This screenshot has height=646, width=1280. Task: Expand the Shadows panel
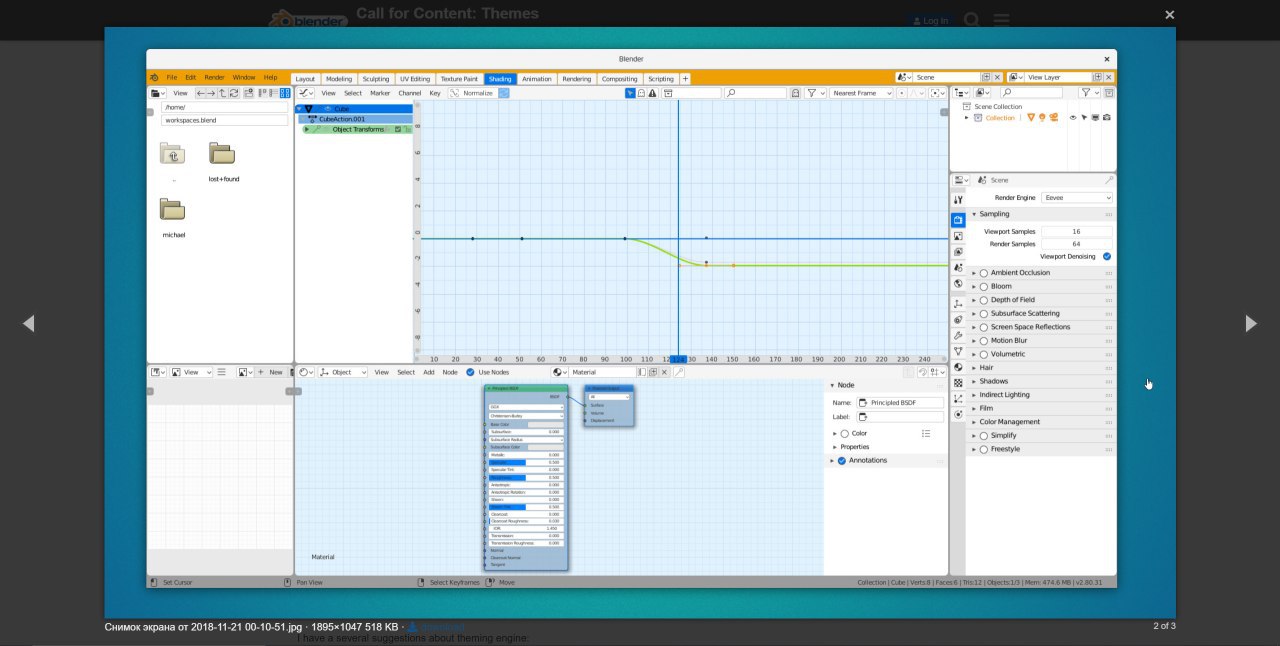pos(974,381)
